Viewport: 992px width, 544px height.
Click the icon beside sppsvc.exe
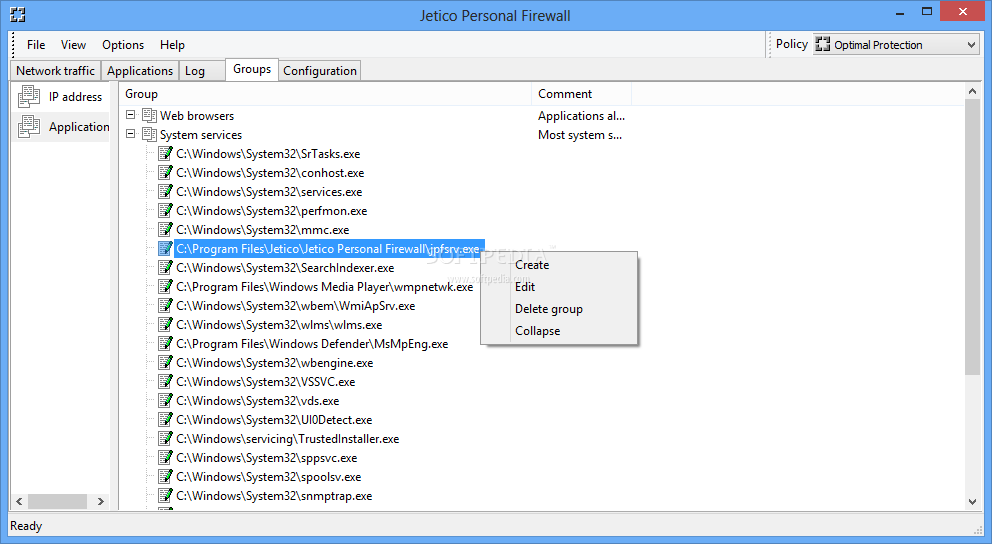(x=165, y=457)
